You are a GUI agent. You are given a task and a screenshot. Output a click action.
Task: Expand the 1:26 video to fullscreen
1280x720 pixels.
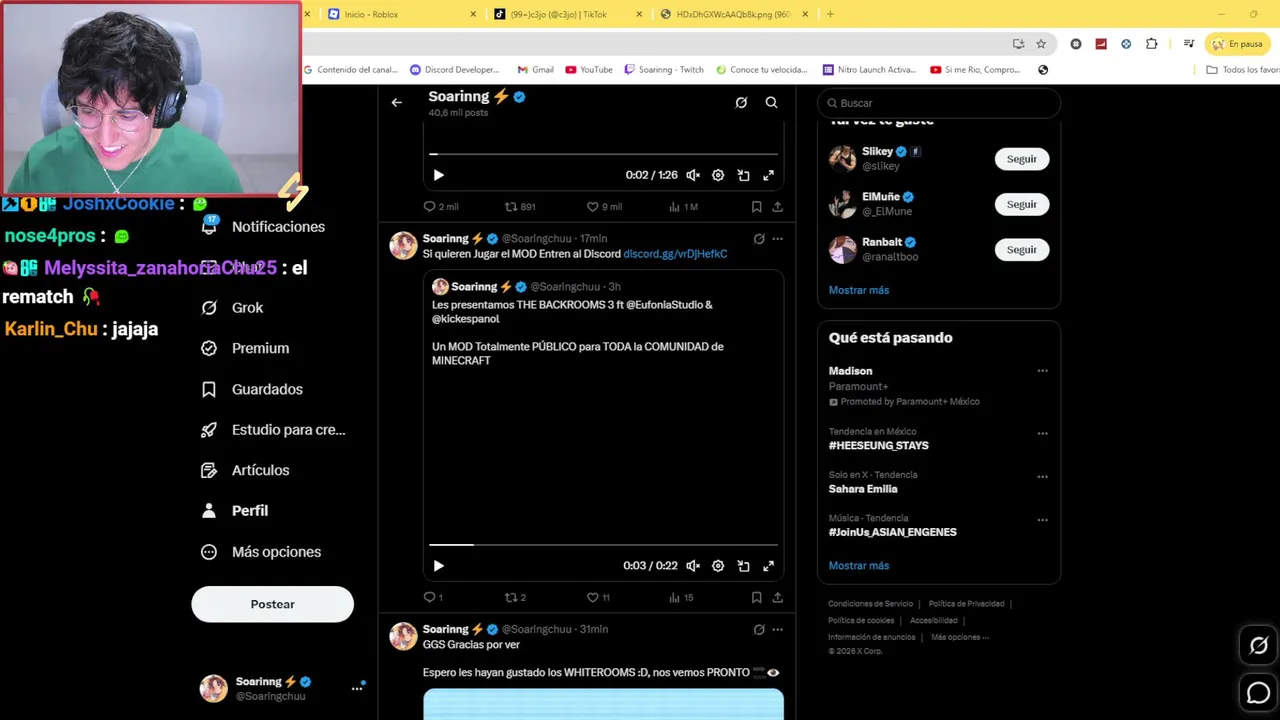point(768,175)
